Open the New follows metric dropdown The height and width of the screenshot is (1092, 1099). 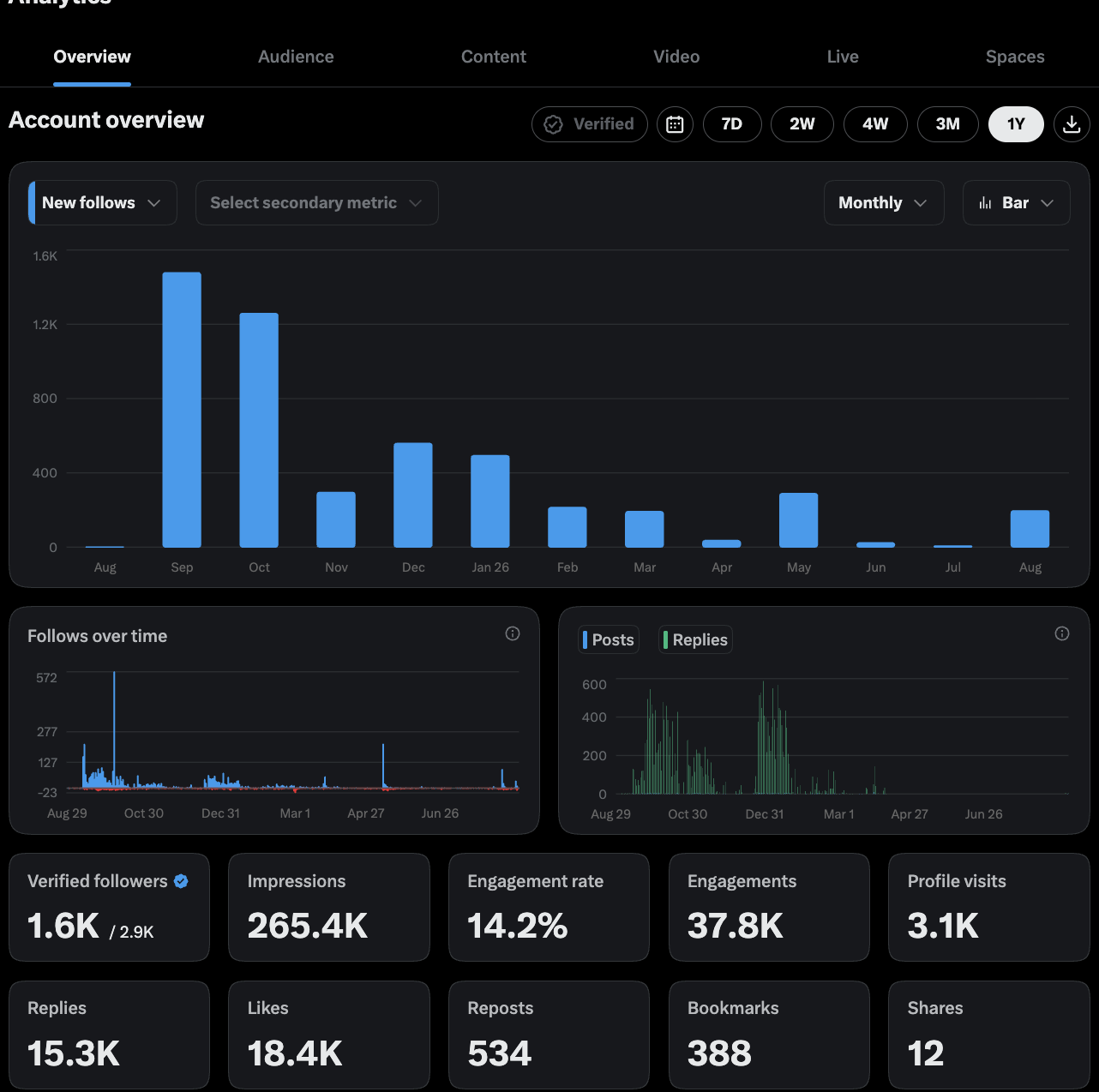pyautogui.click(x=103, y=202)
